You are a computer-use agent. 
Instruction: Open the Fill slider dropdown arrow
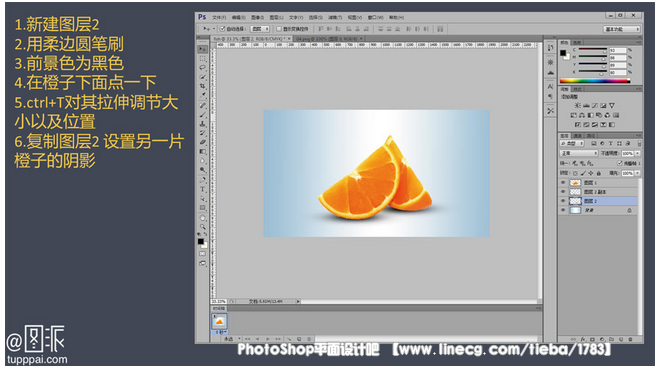637,173
